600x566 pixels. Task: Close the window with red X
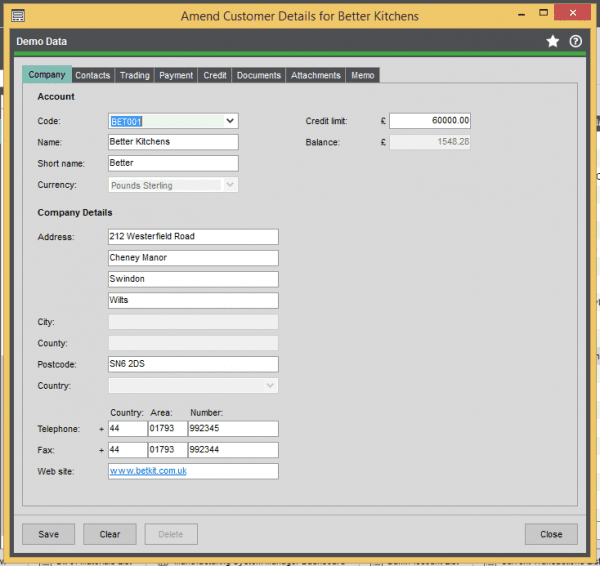coord(572,13)
